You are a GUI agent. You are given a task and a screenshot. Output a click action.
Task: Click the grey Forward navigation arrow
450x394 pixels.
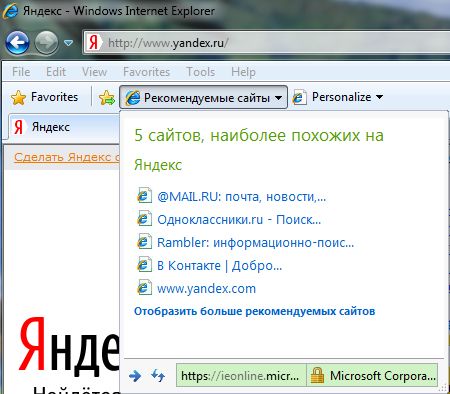point(46,43)
